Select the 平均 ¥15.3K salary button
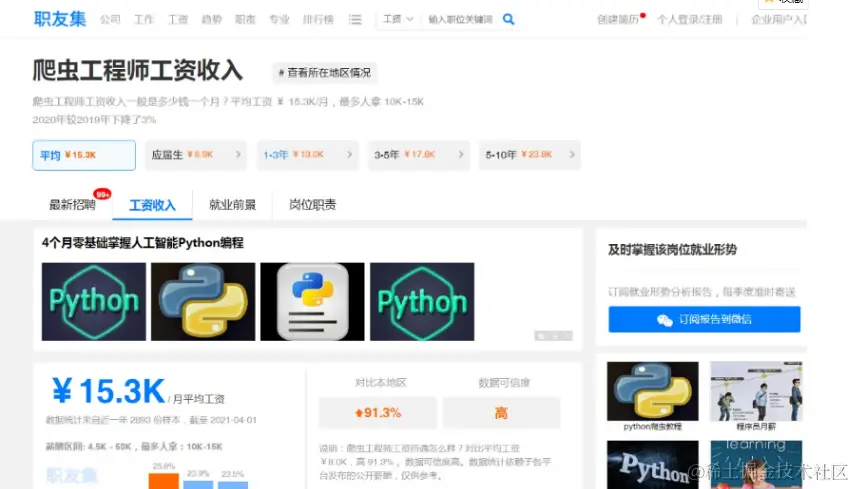The width and height of the screenshot is (855, 489). click(x=84, y=155)
